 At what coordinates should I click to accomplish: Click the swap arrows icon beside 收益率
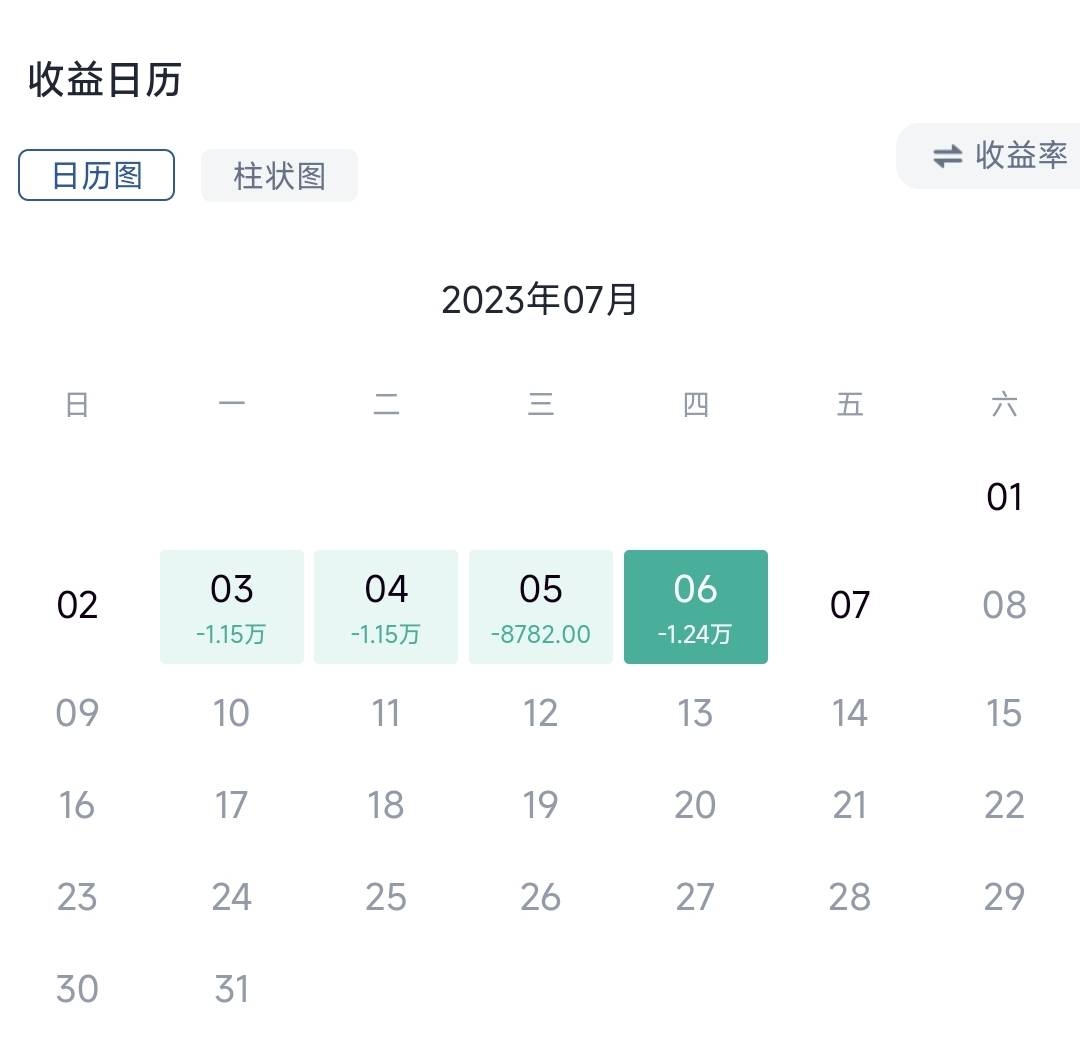tap(947, 156)
